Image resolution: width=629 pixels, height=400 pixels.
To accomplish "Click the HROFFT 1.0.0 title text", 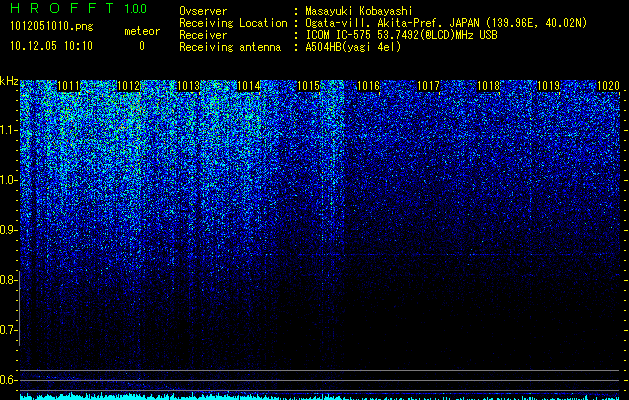I will click(79, 8).
